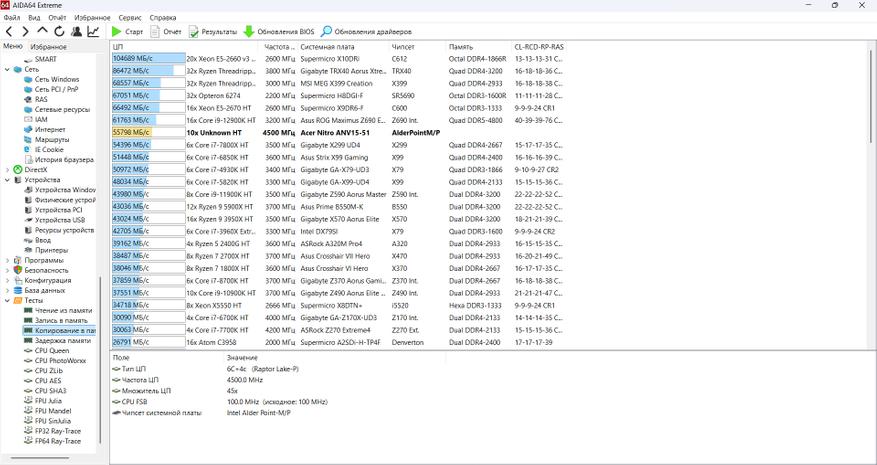Select CPU AES benchmark
This screenshot has width=877, height=465.
pos(48,381)
